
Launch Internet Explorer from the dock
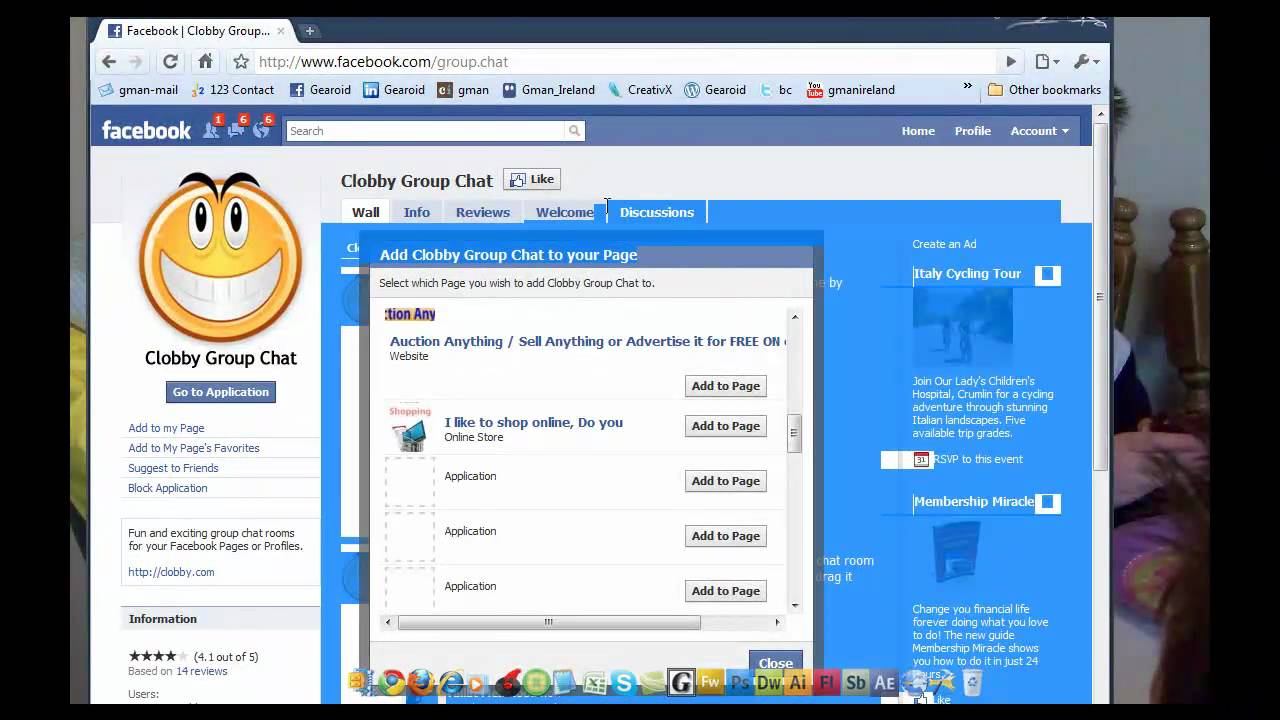pyautogui.click(x=452, y=683)
